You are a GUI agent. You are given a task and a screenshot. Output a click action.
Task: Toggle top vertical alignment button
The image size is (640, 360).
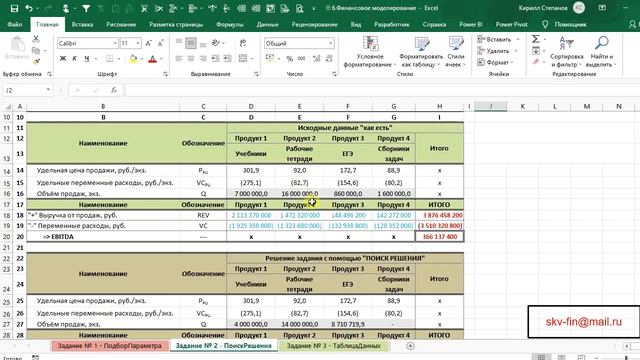coord(179,43)
